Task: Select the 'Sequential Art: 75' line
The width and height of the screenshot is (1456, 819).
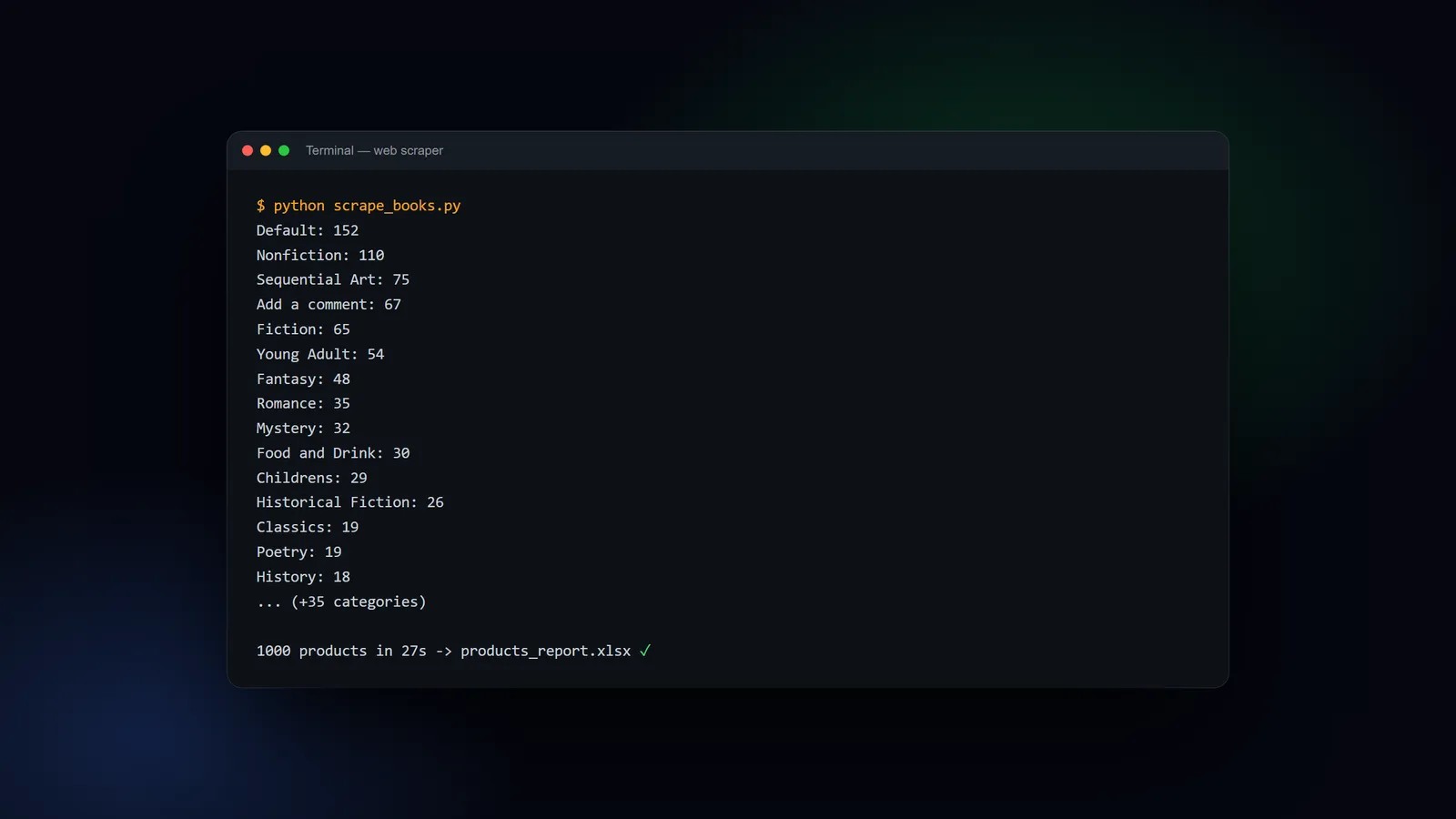Action: point(333,279)
